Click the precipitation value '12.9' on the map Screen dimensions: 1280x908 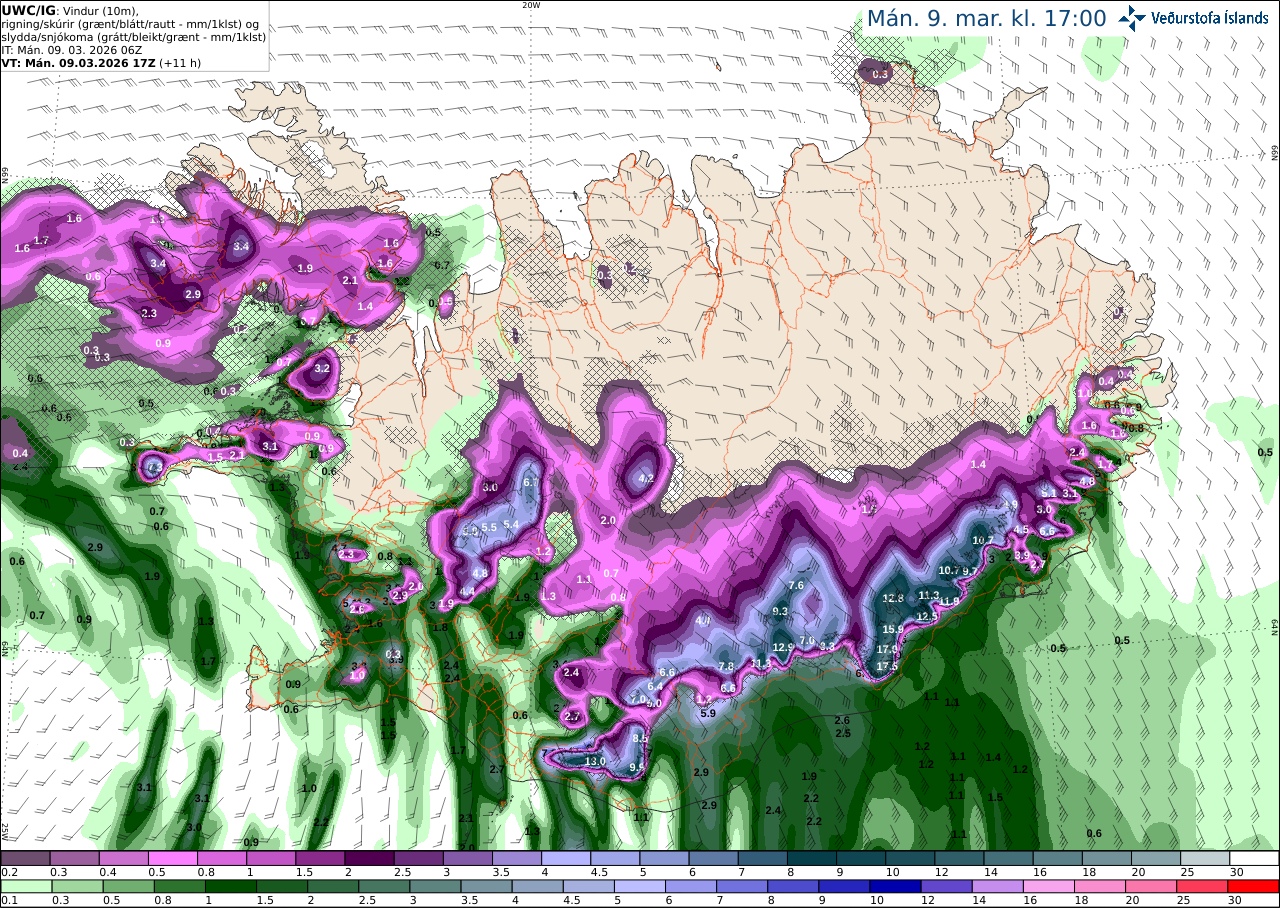pos(783,647)
